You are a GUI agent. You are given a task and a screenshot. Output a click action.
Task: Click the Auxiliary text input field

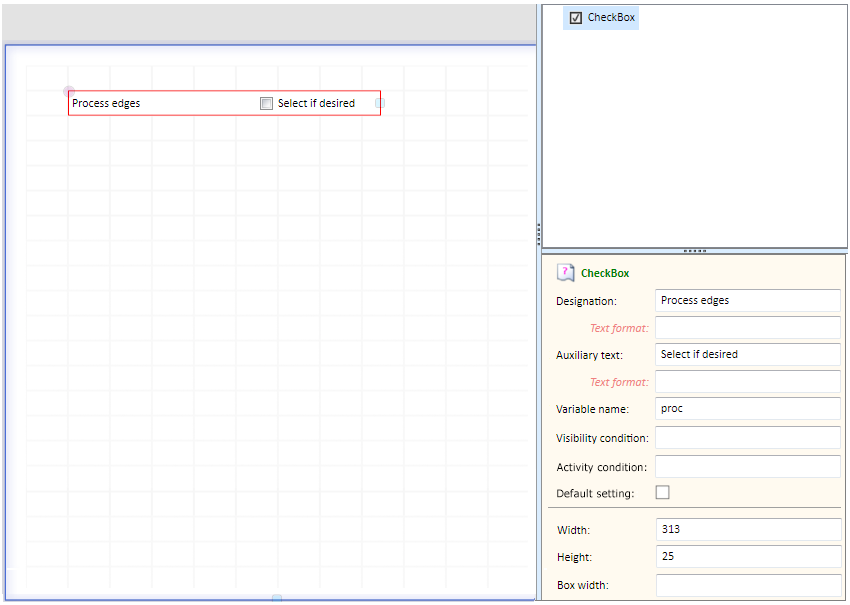pos(748,354)
